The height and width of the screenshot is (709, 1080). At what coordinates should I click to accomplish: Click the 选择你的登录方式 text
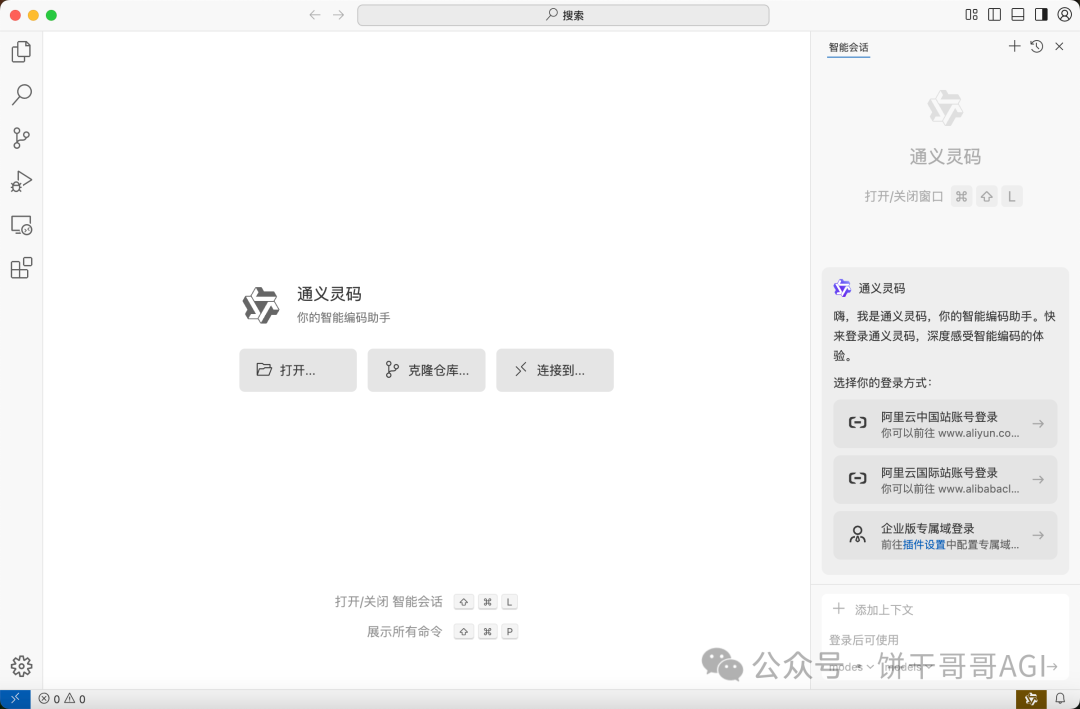(882, 382)
